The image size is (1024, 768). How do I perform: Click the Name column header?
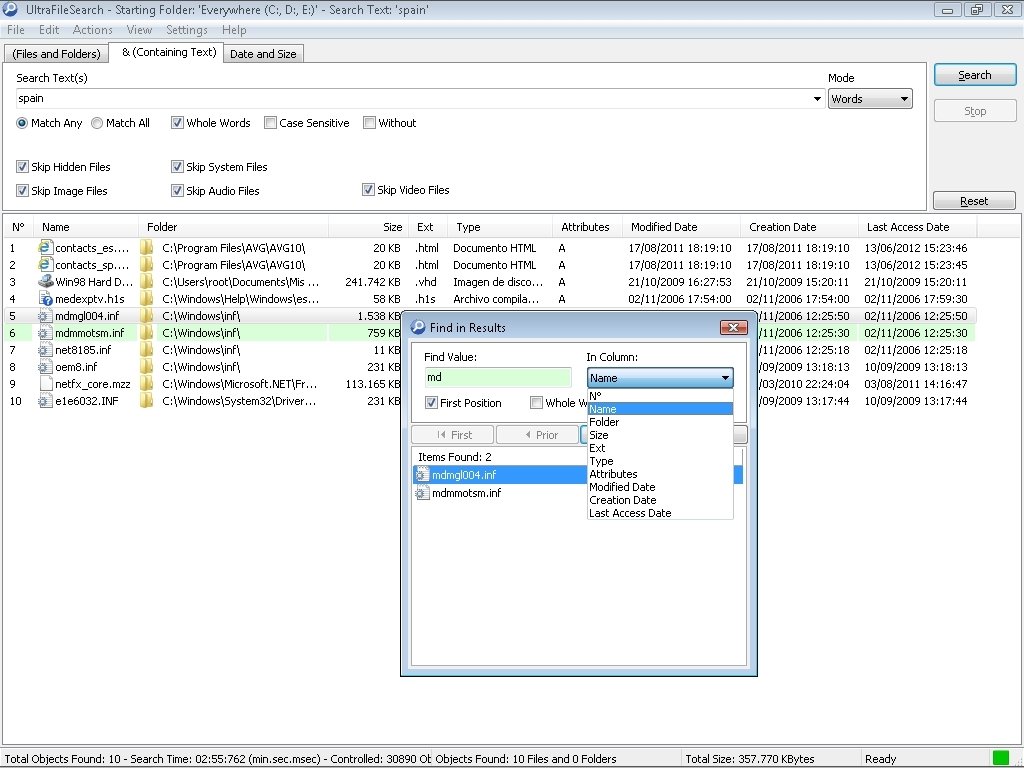point(86,227)
